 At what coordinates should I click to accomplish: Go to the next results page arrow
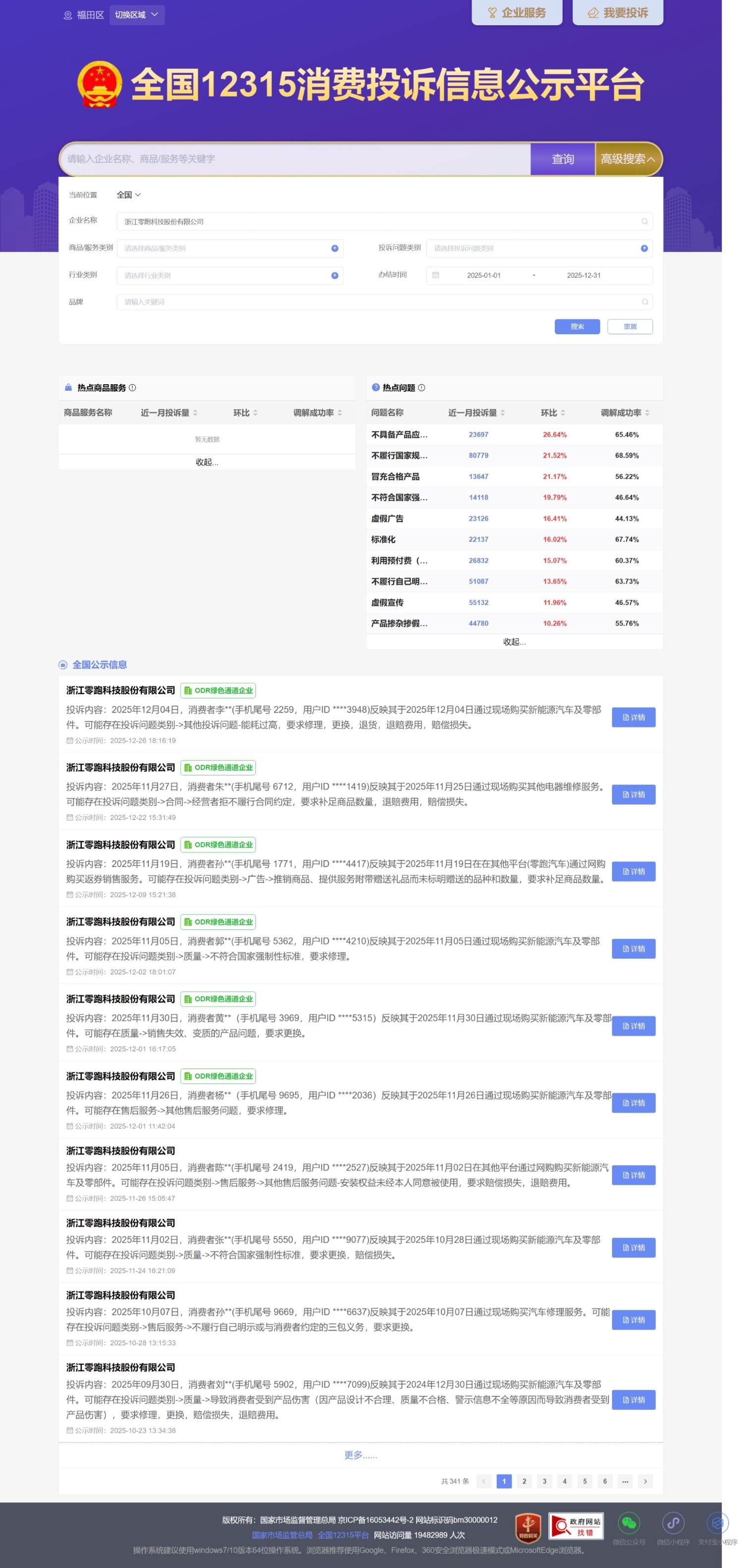point(645,1481)
